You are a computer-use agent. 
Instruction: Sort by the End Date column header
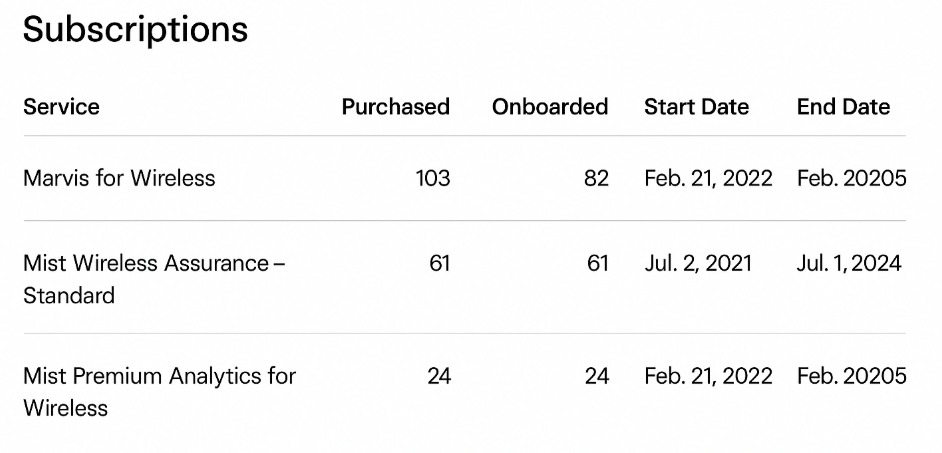point(843,107)
